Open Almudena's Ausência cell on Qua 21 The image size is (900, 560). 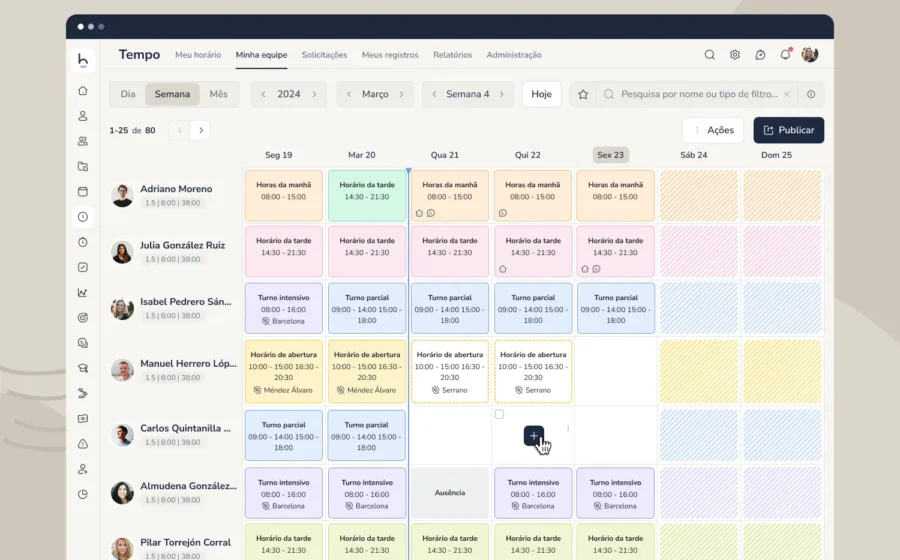(x=450, y=493)
